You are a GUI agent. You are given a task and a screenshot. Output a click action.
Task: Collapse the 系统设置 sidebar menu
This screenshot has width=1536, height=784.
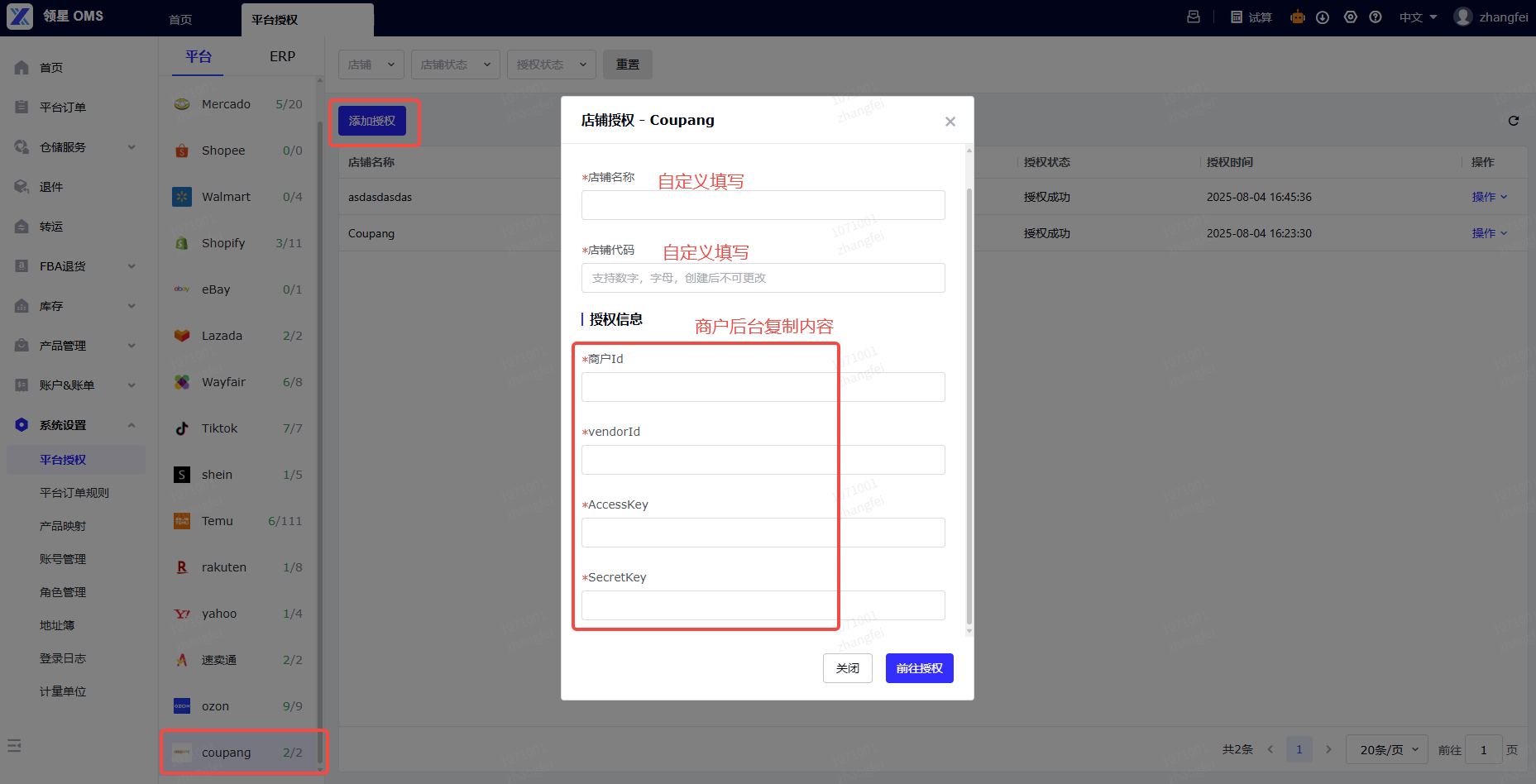[x=74, y=425]
